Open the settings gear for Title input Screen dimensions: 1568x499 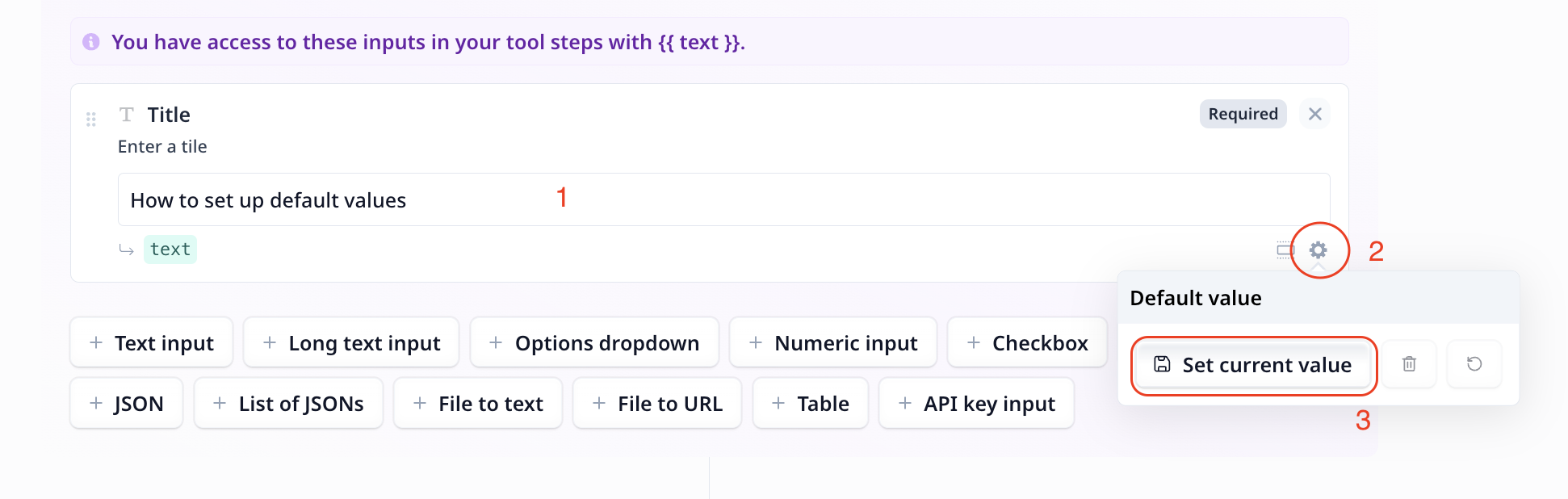(1318, 250)
